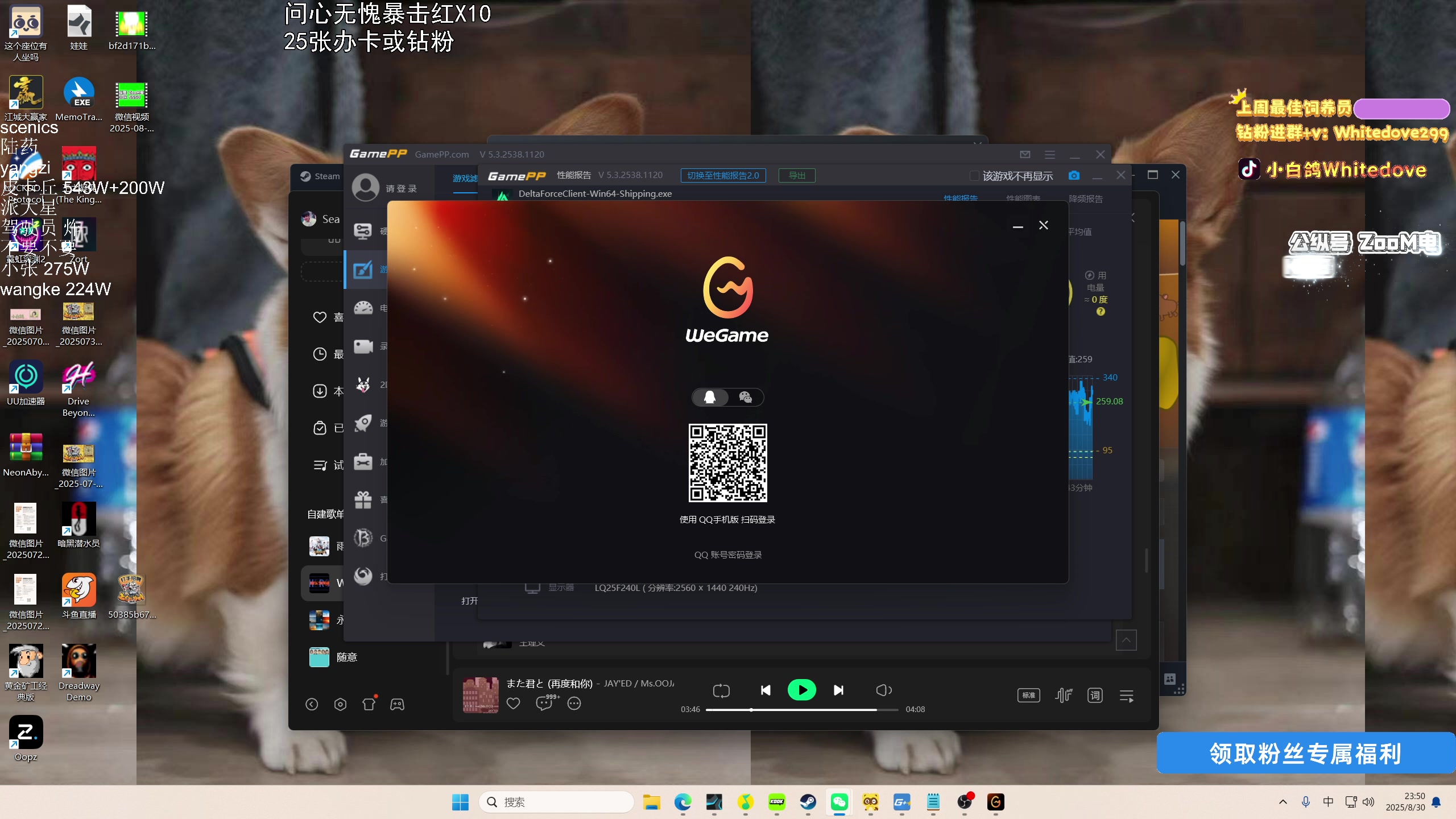Open local downloads item in music sidebar
1456x819 pixels.
[x=328, y=391]
